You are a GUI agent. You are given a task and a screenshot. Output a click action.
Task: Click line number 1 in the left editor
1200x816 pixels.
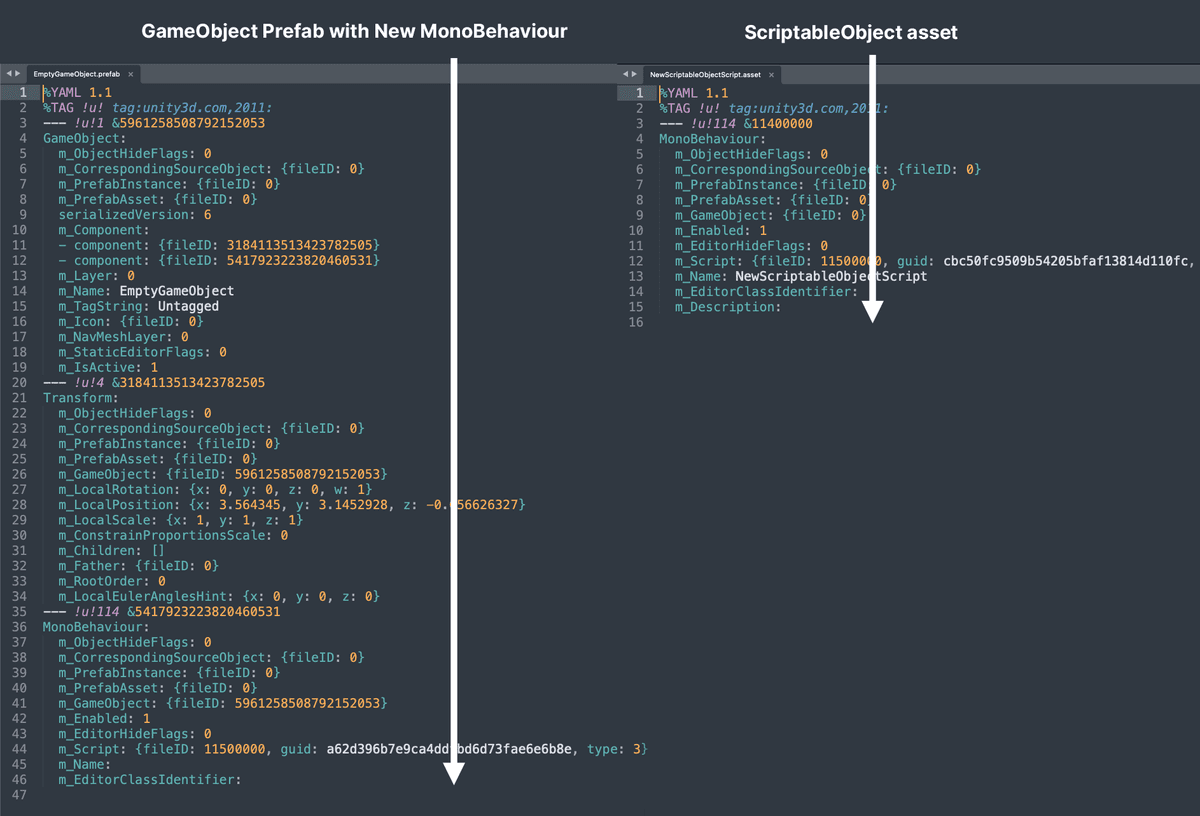point(21,92)
